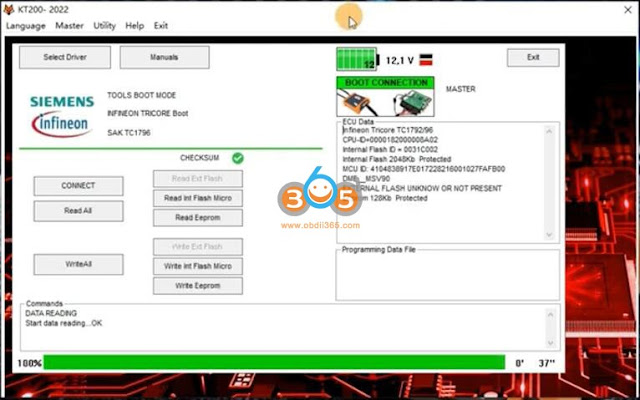Click inside Programming Data File box
The width and height of the screenshot is (640, 400).
448,277
